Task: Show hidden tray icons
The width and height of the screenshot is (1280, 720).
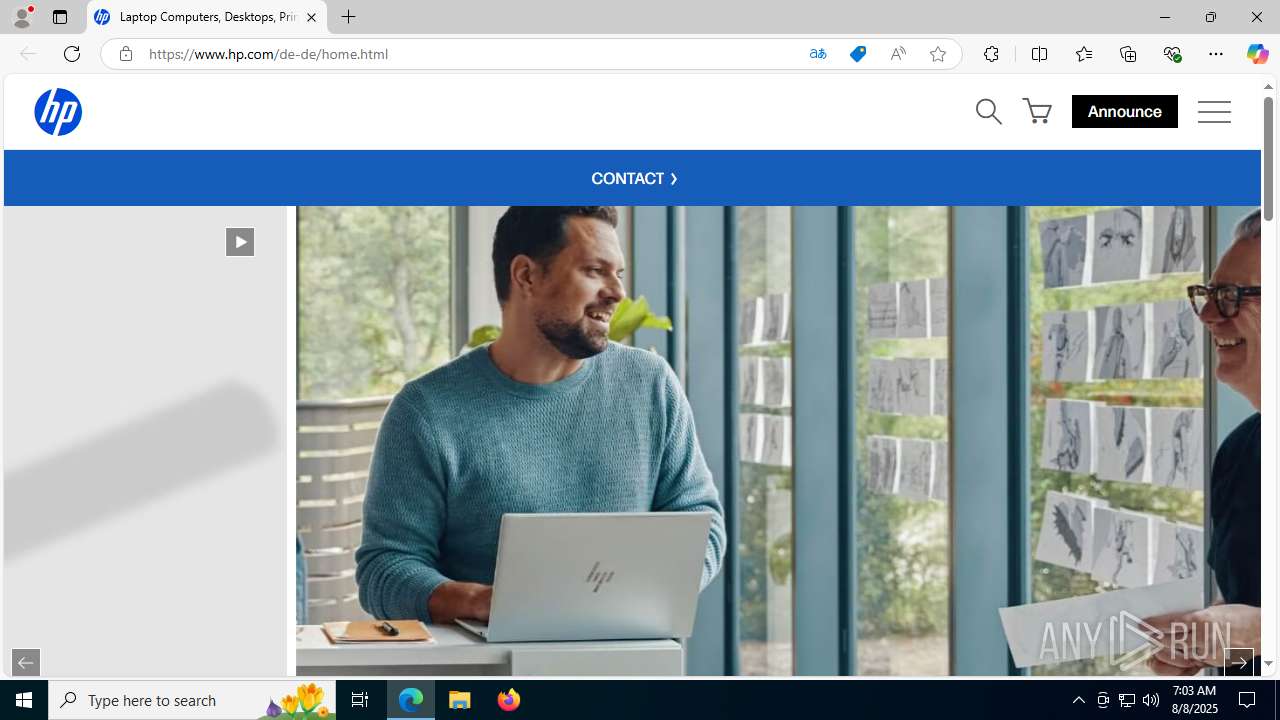Action: [x=1078, y=700]
